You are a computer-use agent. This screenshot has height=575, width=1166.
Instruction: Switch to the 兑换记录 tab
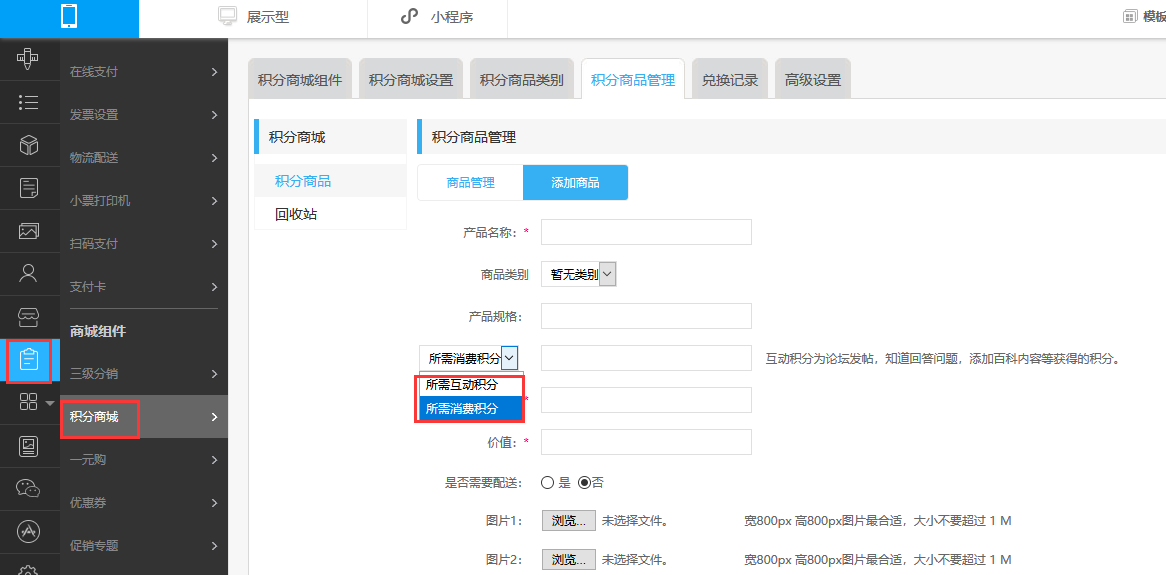tap(729, 80)
